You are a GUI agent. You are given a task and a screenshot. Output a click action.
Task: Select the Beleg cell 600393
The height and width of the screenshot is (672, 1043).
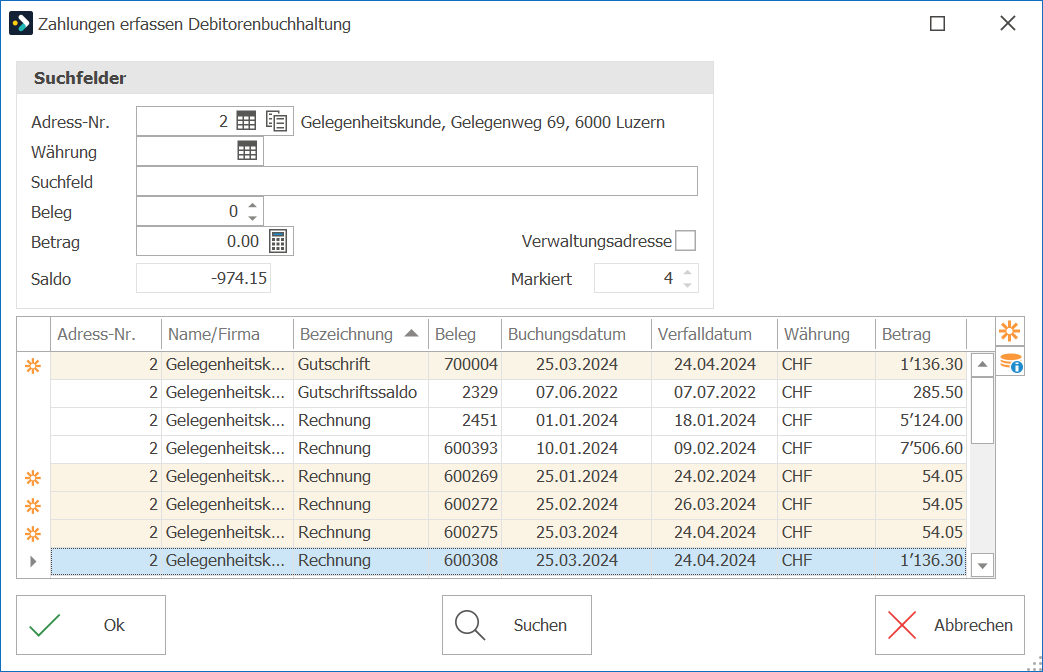pyautogui.click(x=465, y=448)
